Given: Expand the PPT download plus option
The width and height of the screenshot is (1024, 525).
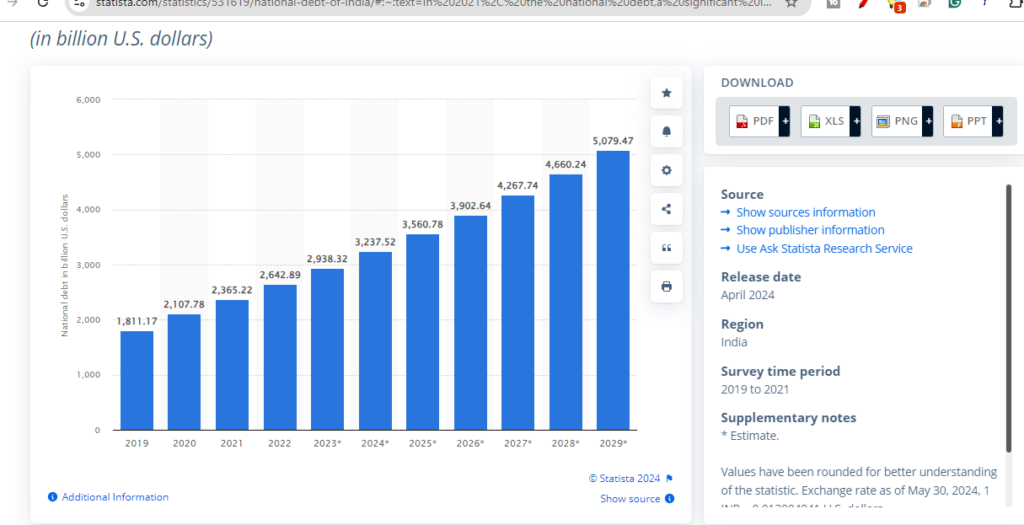Looking at the screenshot, I should (x=999, y=121).
